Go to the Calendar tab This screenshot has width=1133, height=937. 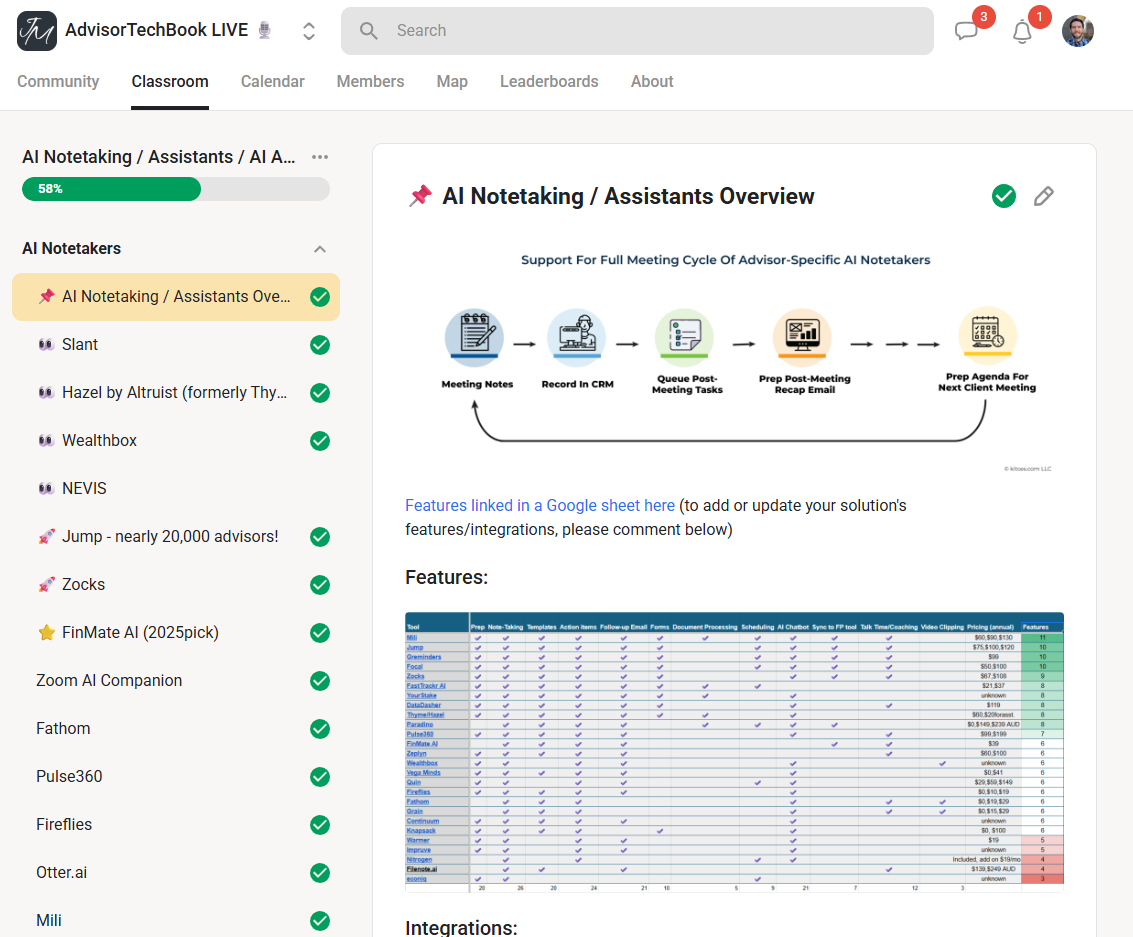(272, 82)
